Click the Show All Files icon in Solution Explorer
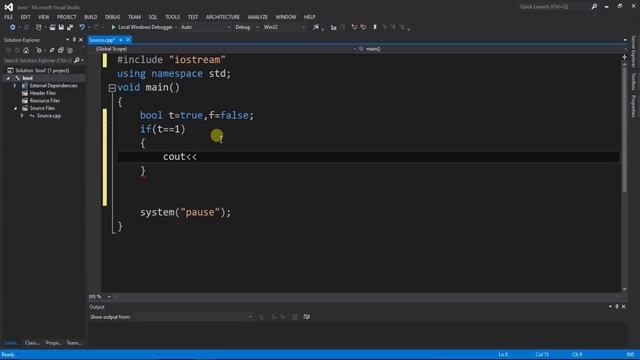Viewport: 640px width, 360px height. [70, 50]
